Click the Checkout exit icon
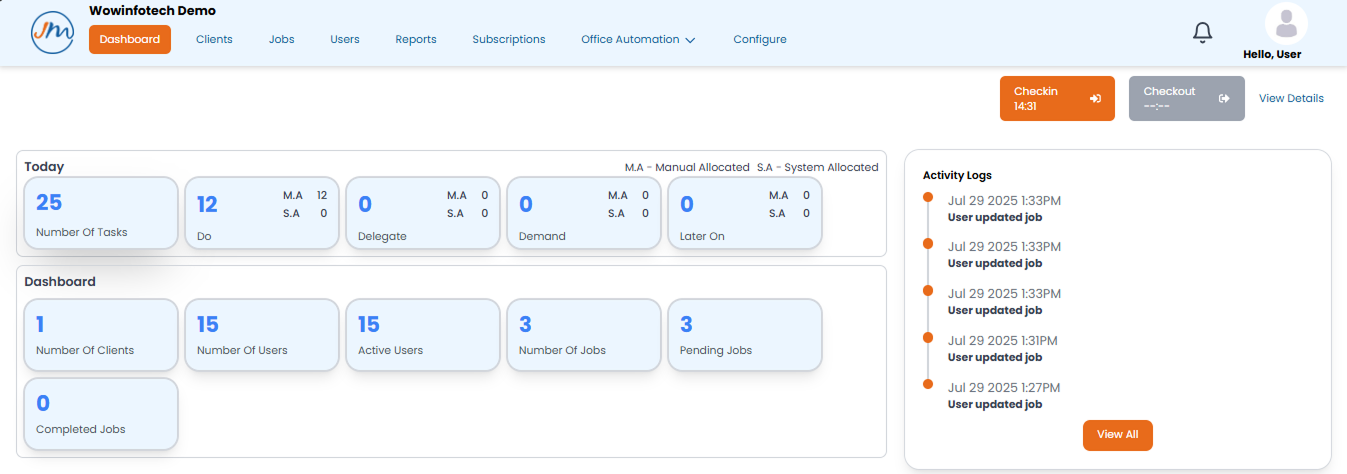The height and width of the screenshot is (474, 1347). [1224, 99]
